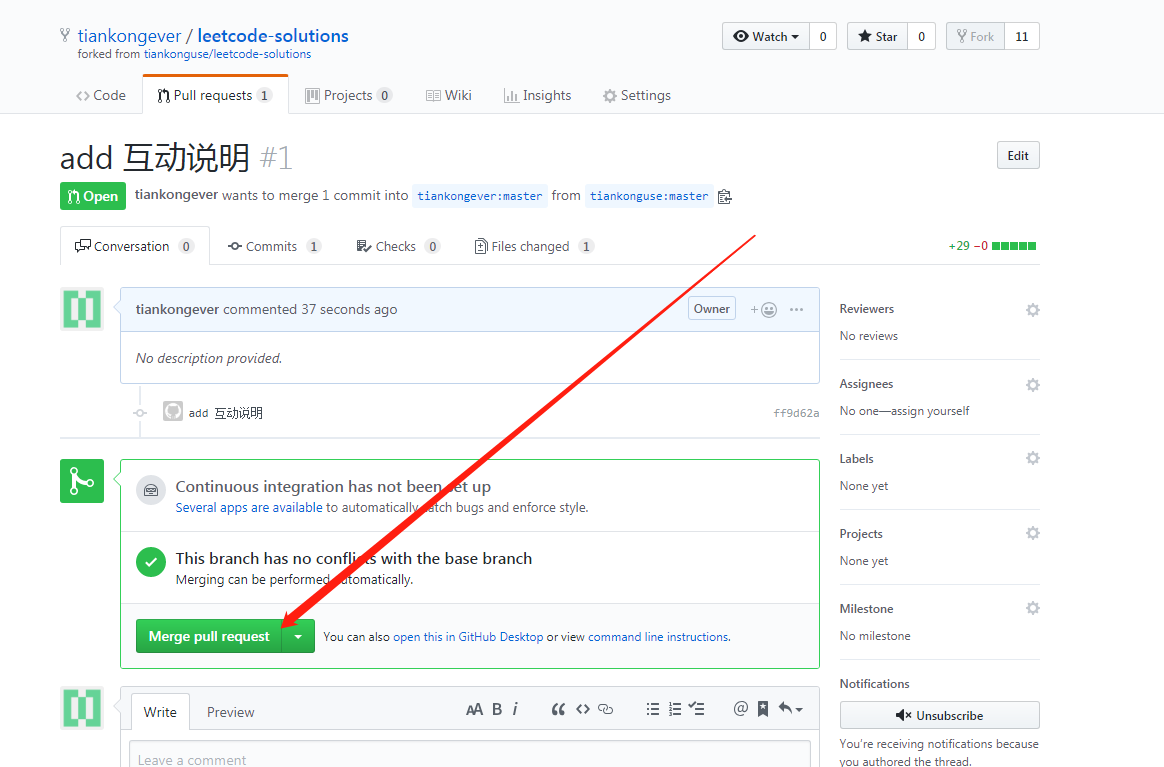The width and height of the screenshot is (1164, 767).
Task: Expand the merge method dropdown arrow
Action: (x=298, y=636)
